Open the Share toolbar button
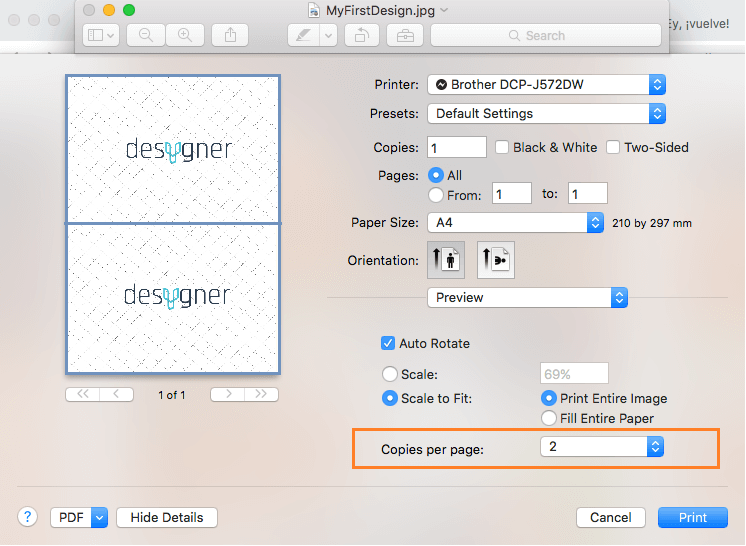The image size is (746, 546). [x=230, y=35]
